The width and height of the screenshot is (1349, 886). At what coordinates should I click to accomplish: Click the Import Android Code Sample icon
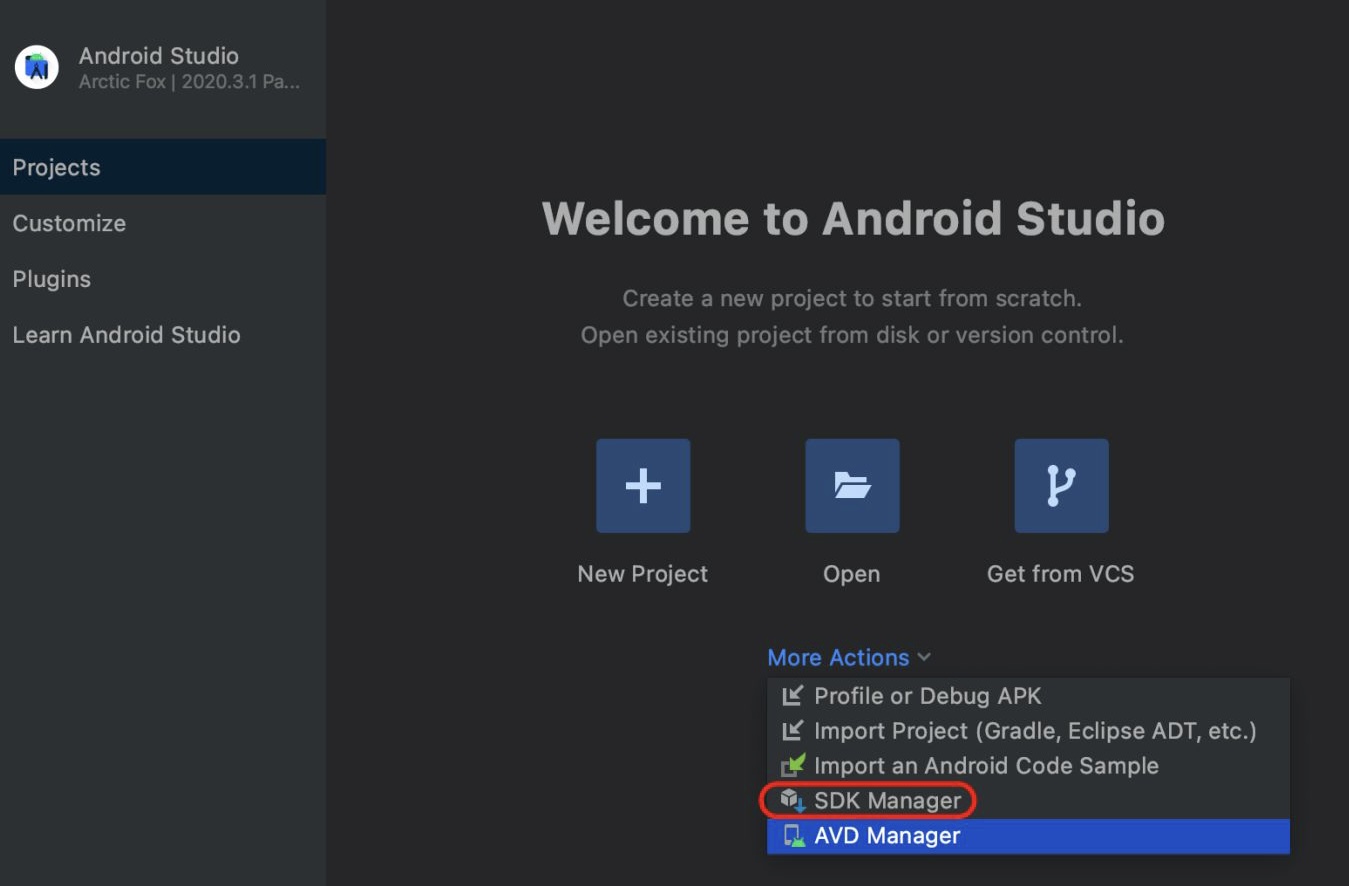pyautogui.click(x=793, y=766)
